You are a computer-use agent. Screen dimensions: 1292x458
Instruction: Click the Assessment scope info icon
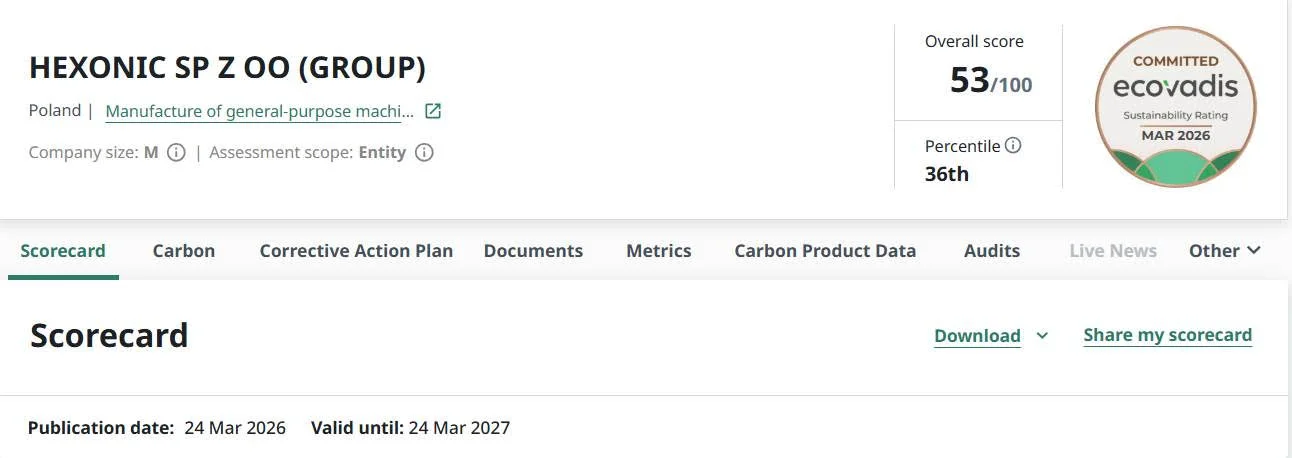[x=424, y=153]
